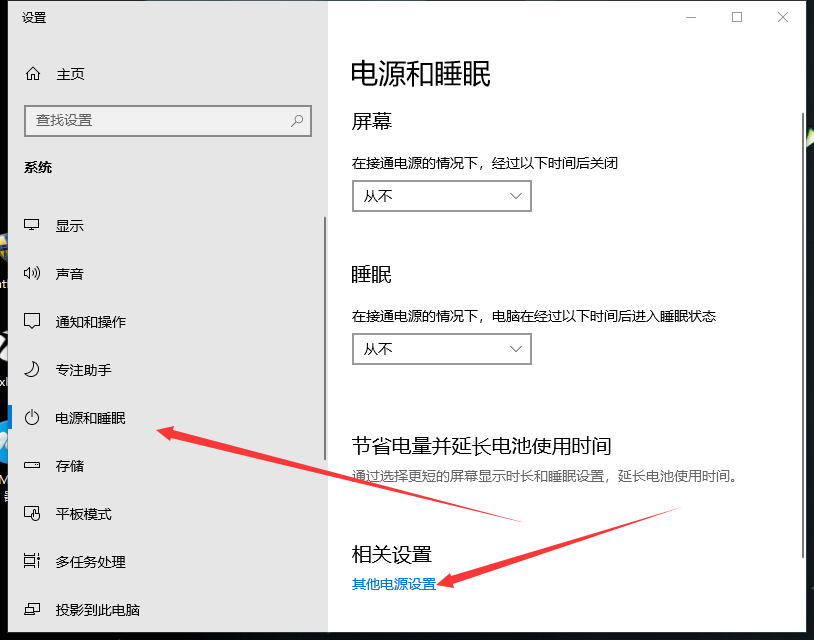
Task: Open the screen turn-off time dropdown
Action: 442,196
